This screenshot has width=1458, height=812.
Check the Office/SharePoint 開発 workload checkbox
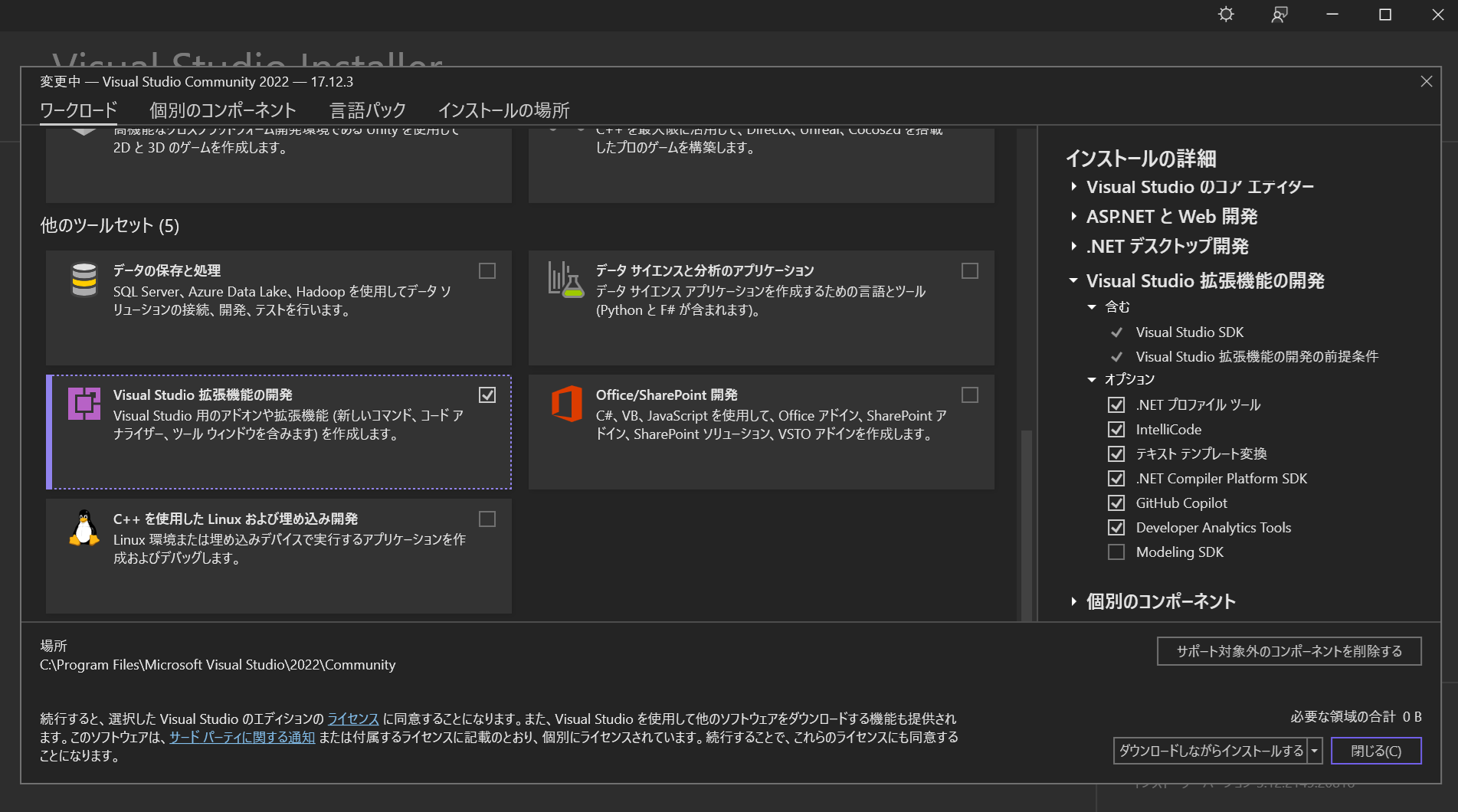[x=970, y=395]
